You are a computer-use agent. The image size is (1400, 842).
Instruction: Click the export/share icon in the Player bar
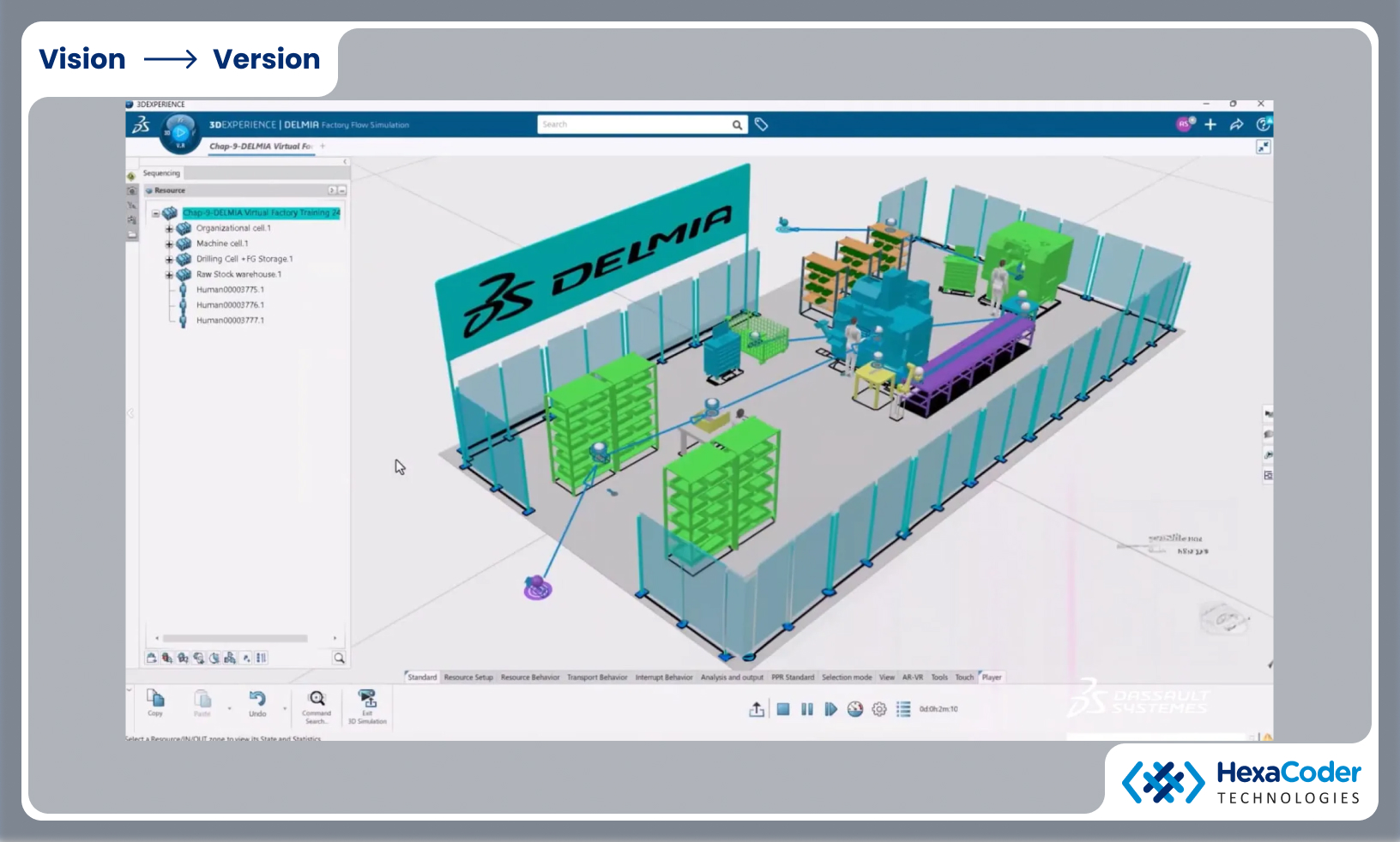pos(758,709)
